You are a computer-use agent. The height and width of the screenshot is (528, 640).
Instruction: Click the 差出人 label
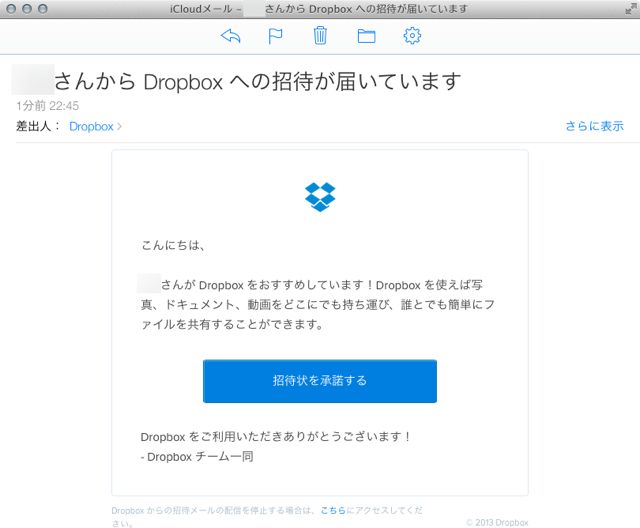38,126
